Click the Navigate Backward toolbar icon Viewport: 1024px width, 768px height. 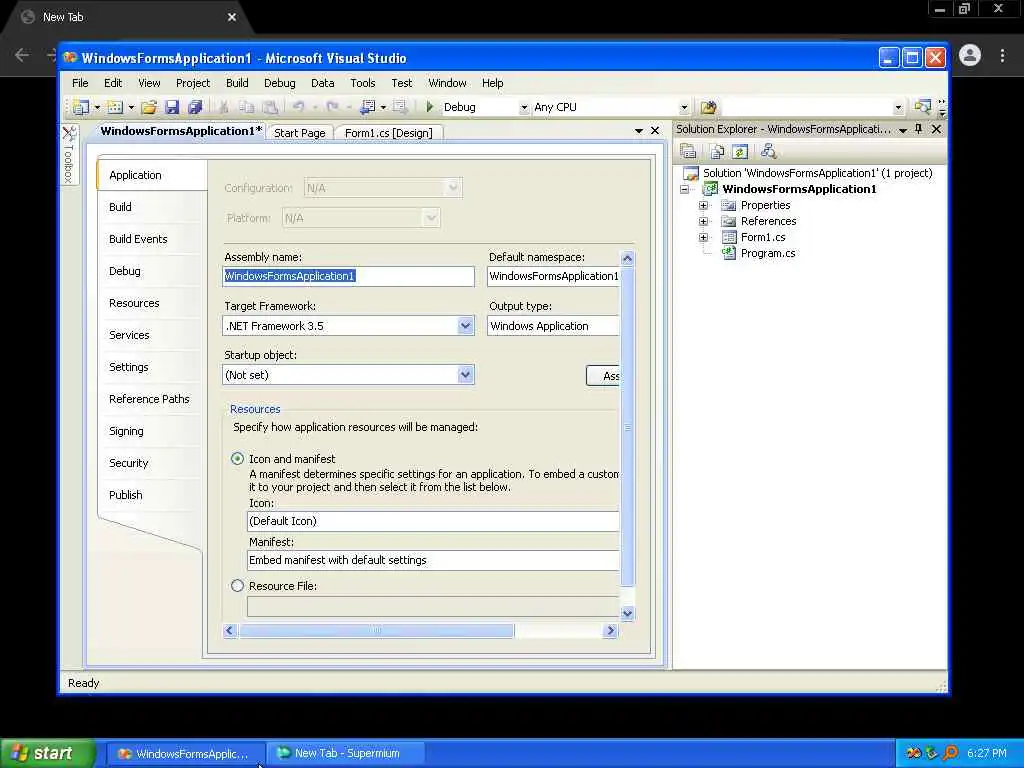click(x=368, y=107)
